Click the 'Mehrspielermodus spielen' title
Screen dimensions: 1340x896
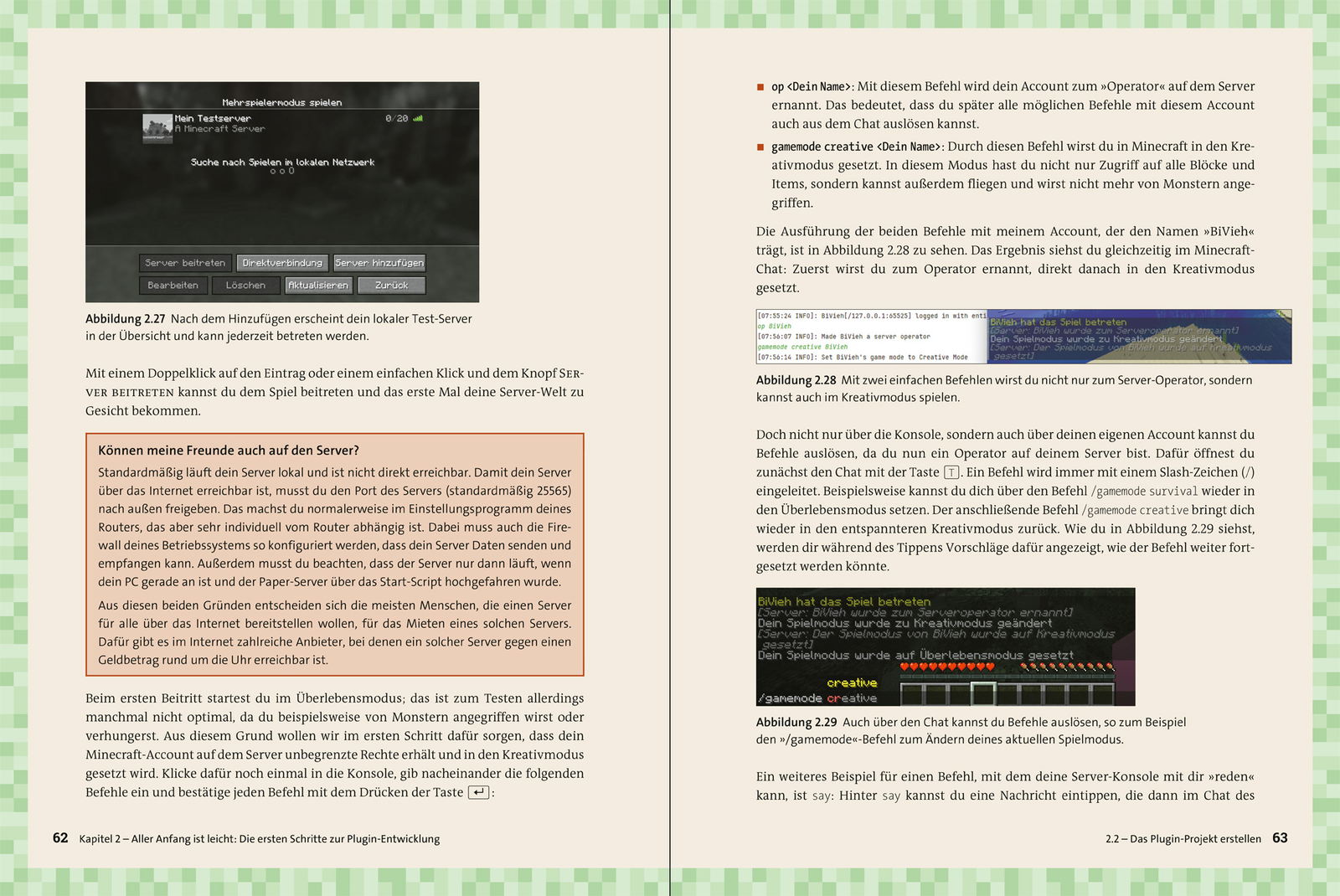click(x=282, y=103)
